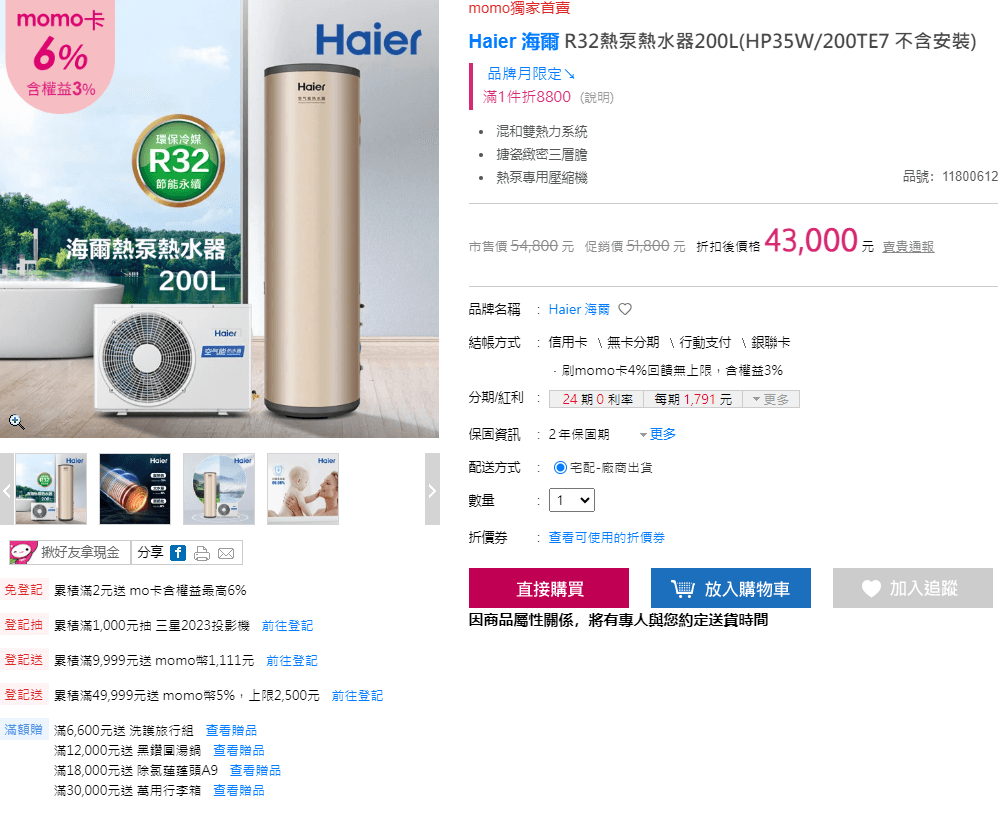Viewport: 998px width, 820px height.
Task: Click the magnifier zoom icon on product image
Action: [x=17, y=421]
